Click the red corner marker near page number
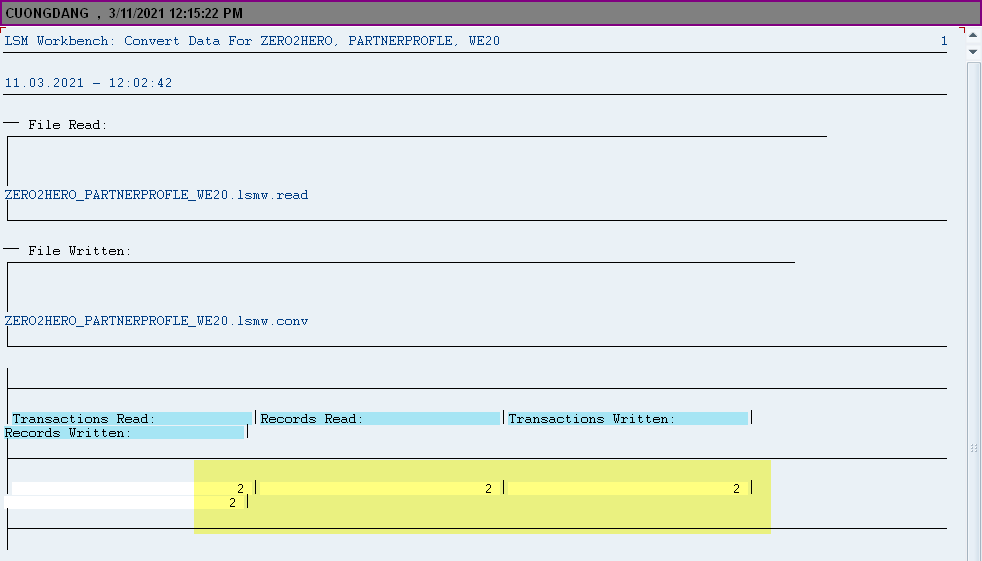The height and width of the screenshot is (561, 982). [961, 30]
